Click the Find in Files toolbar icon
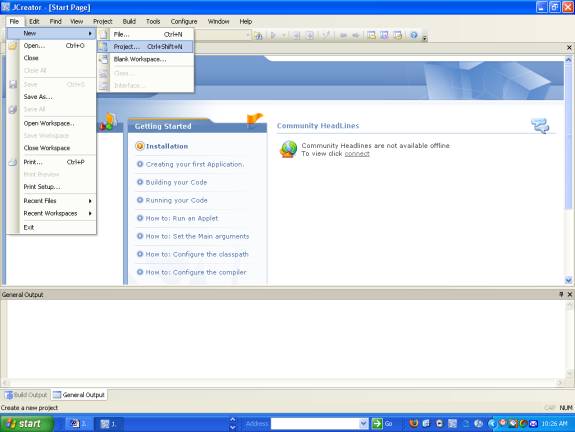The width and height of the screenshot is (575, 432). tap(258, 35)
